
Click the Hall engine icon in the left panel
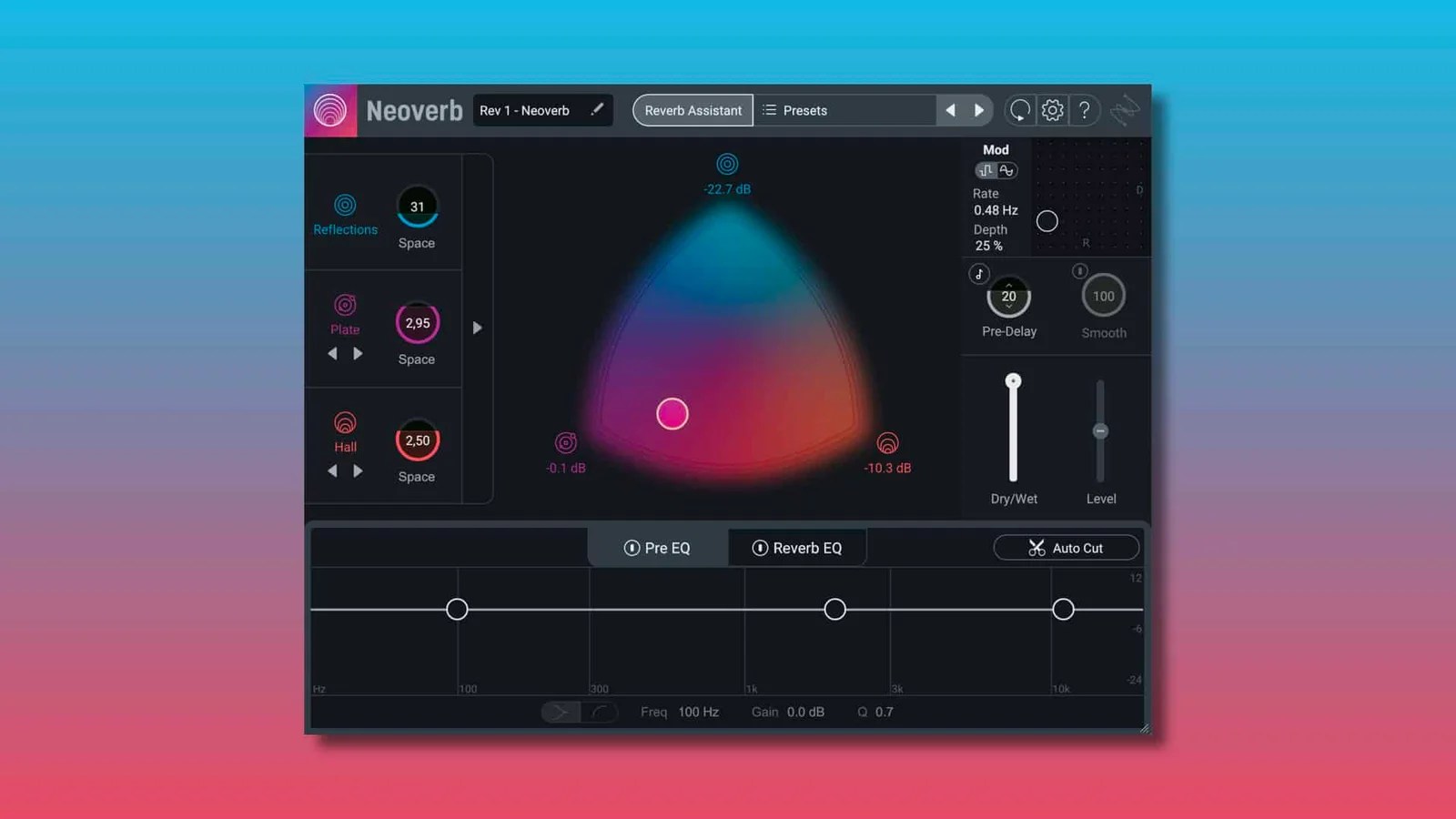(345, 422)
